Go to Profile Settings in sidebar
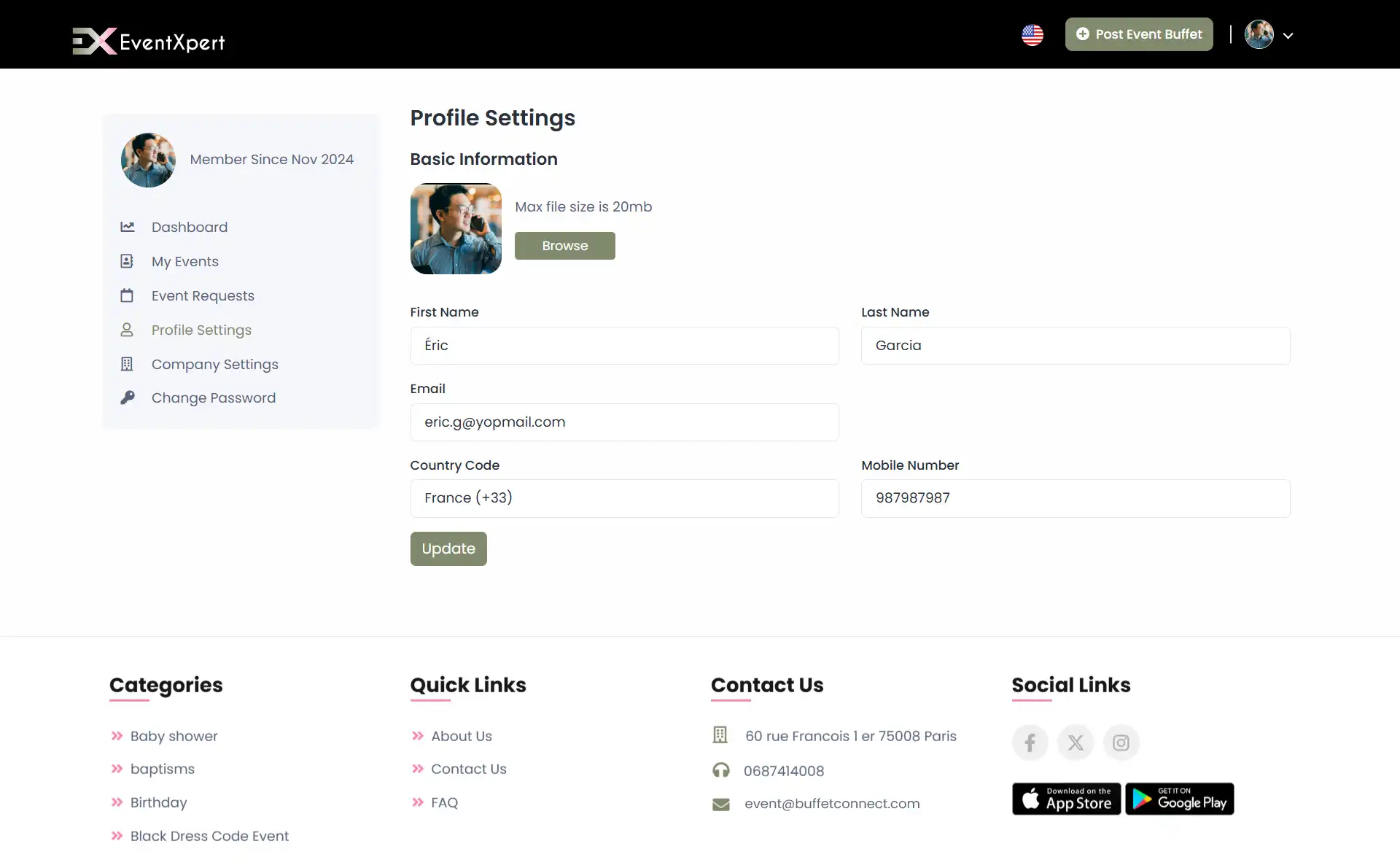Screen dimensions: 1400x868 click(x=201, y=330)
